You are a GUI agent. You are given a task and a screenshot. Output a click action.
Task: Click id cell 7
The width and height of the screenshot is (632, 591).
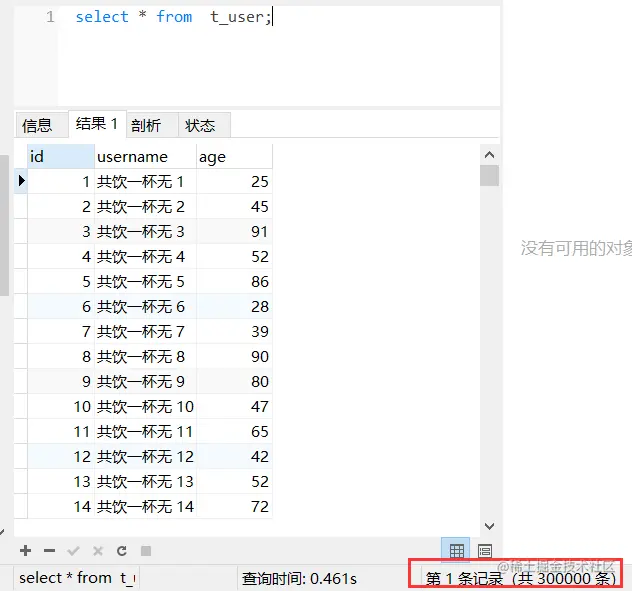pyautogui.click(x=61, y=331)
